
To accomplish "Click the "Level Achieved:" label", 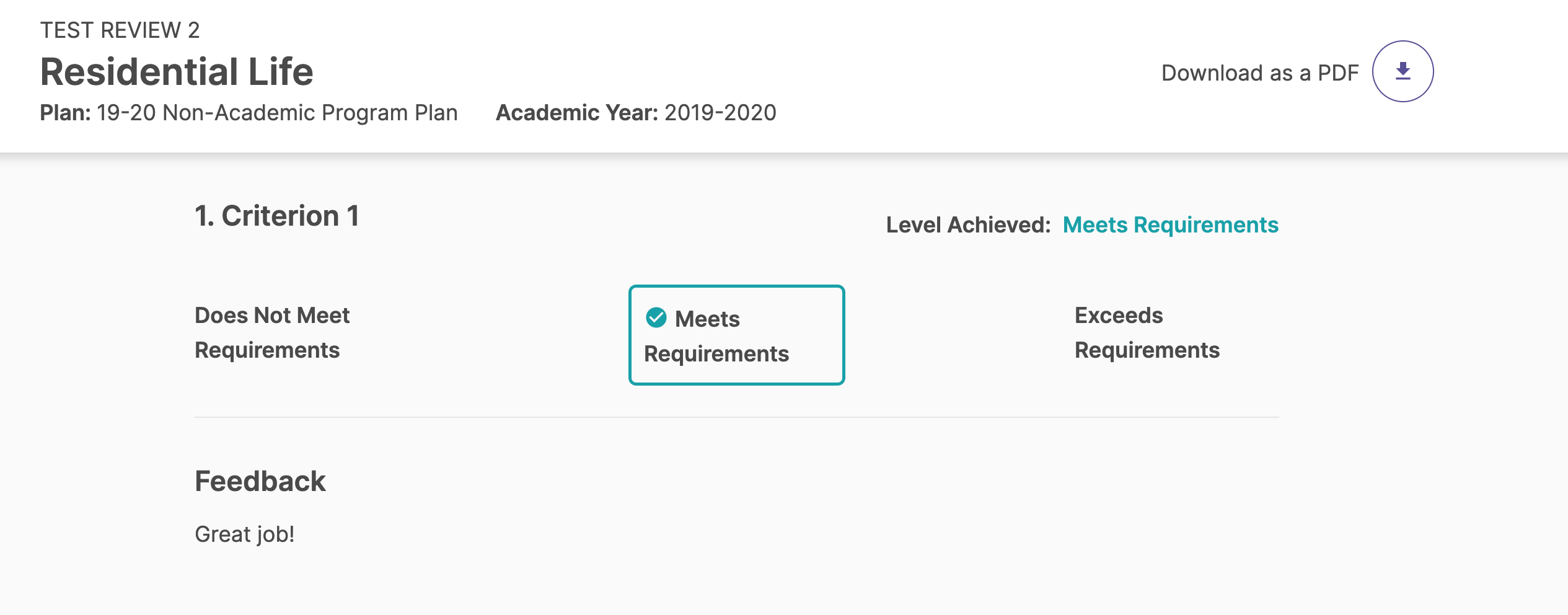I will tap(968, 224).
